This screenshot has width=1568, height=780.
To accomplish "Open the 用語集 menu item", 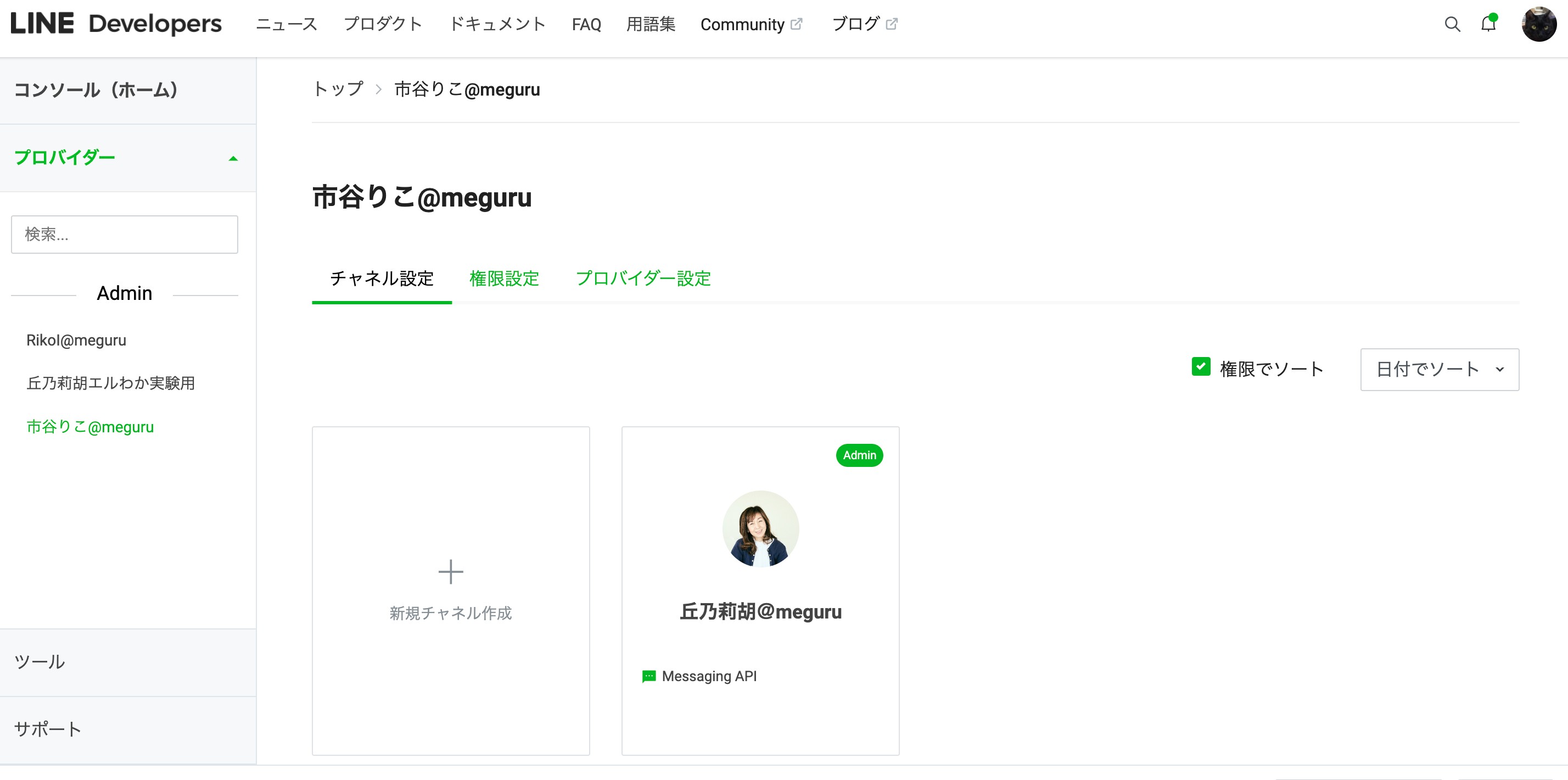I will coord(651,24).
